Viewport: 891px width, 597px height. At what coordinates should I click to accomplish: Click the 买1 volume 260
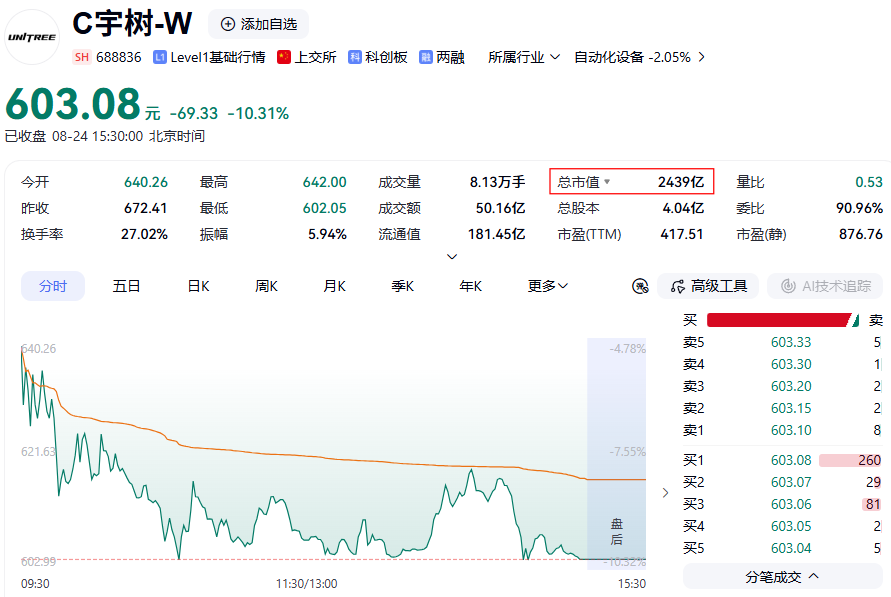(x=869, y=460)
